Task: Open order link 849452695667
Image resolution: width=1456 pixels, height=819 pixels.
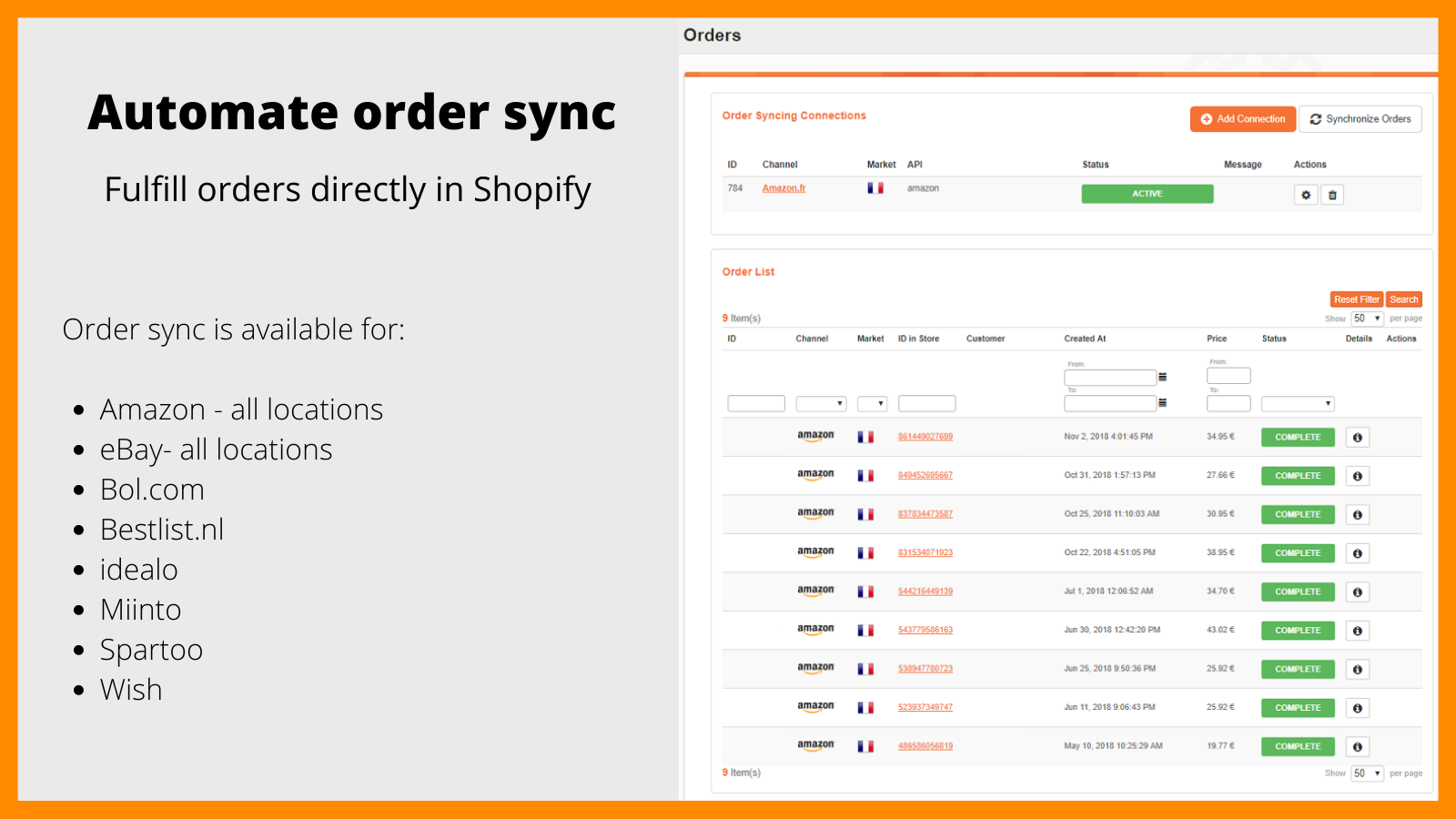Action: [x=925, y=475]
